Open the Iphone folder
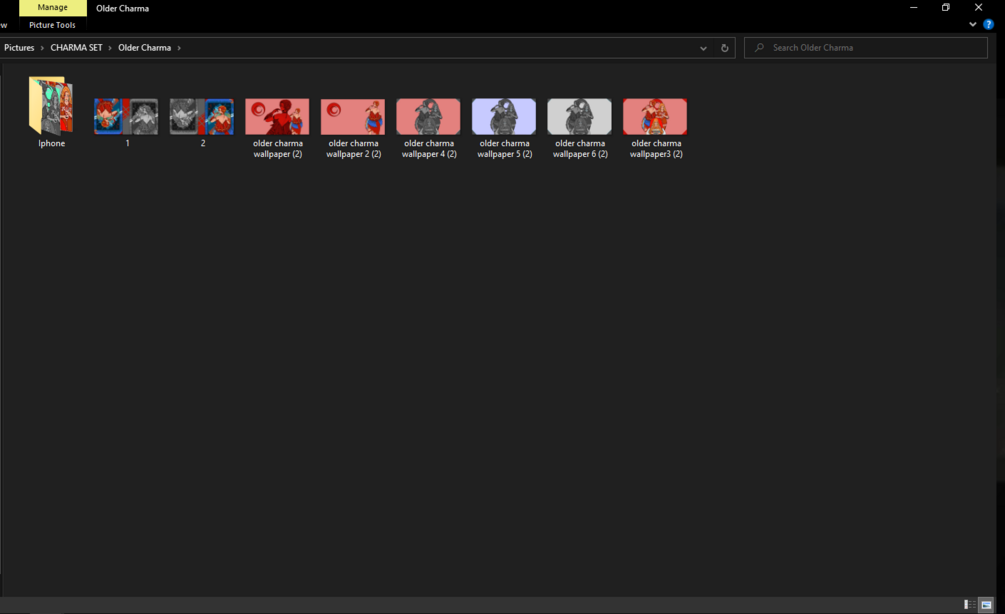Image resolution: width=1005 pixels, height=614 pixels. pyautogui.click(x=51, y=105)
